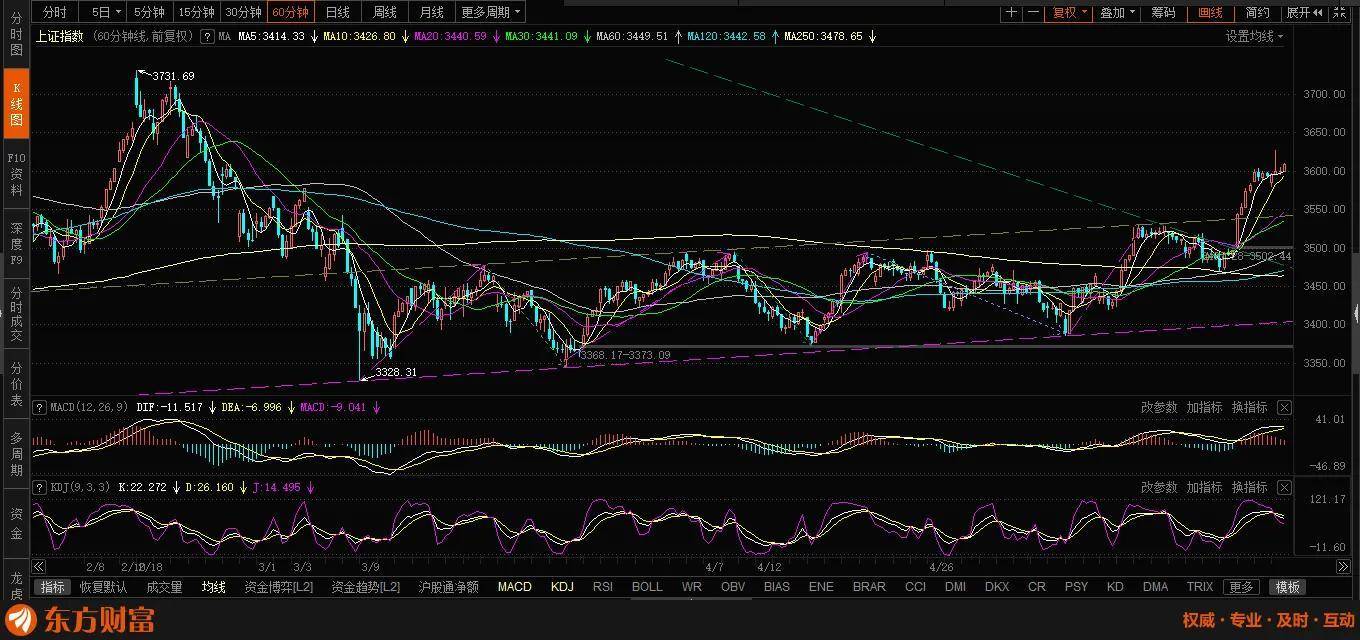This screenshot has height=640, width=1360.
Task: Switch to 分时 chart period
Action: pyautogui.click(x=56, y=12)
